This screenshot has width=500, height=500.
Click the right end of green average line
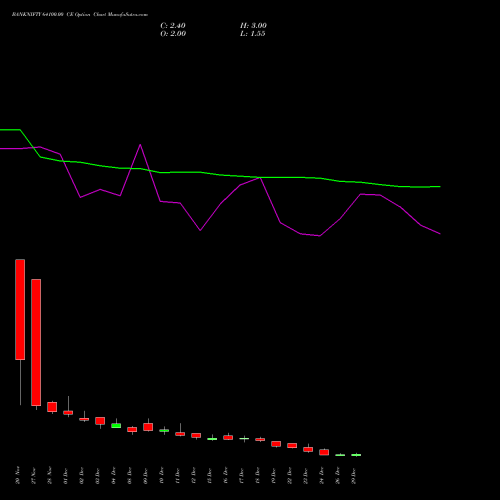[440, 187]
